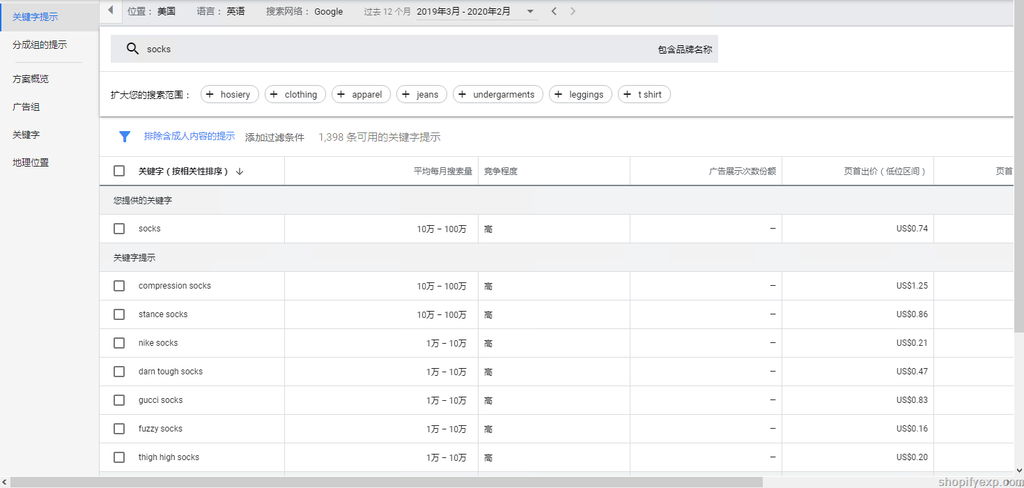The width and height of the screenshot is (1024, 488).
Task: Add hosiery to broaden search
Action: point(229,94)
